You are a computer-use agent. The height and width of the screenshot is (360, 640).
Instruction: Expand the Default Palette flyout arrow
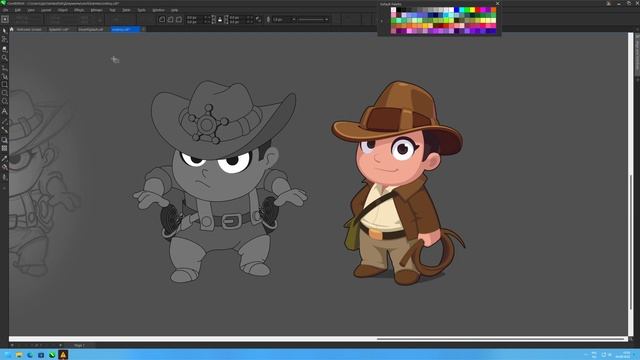382,21
